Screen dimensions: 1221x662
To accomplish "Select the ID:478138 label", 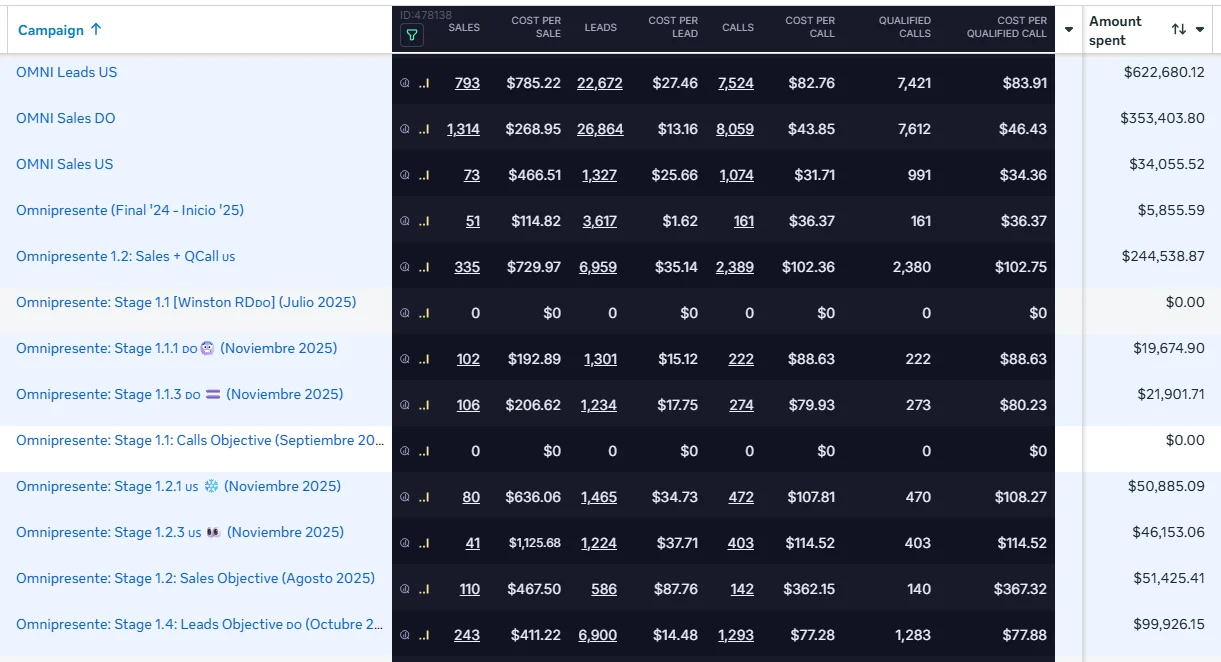I will pyautogui.click(x=426, y=15).
